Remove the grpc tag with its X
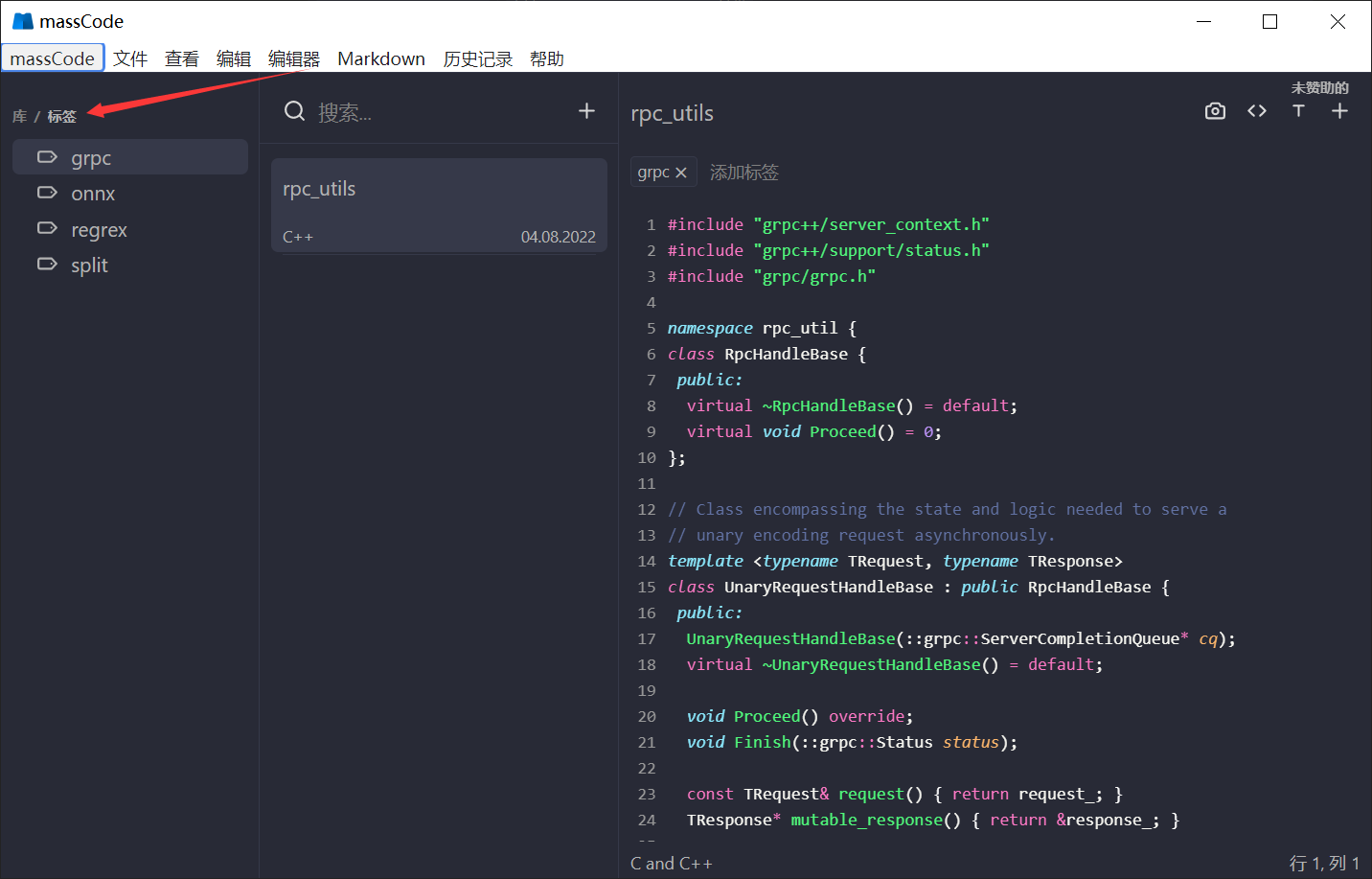The image size is (1372, 879). (681, 173)
